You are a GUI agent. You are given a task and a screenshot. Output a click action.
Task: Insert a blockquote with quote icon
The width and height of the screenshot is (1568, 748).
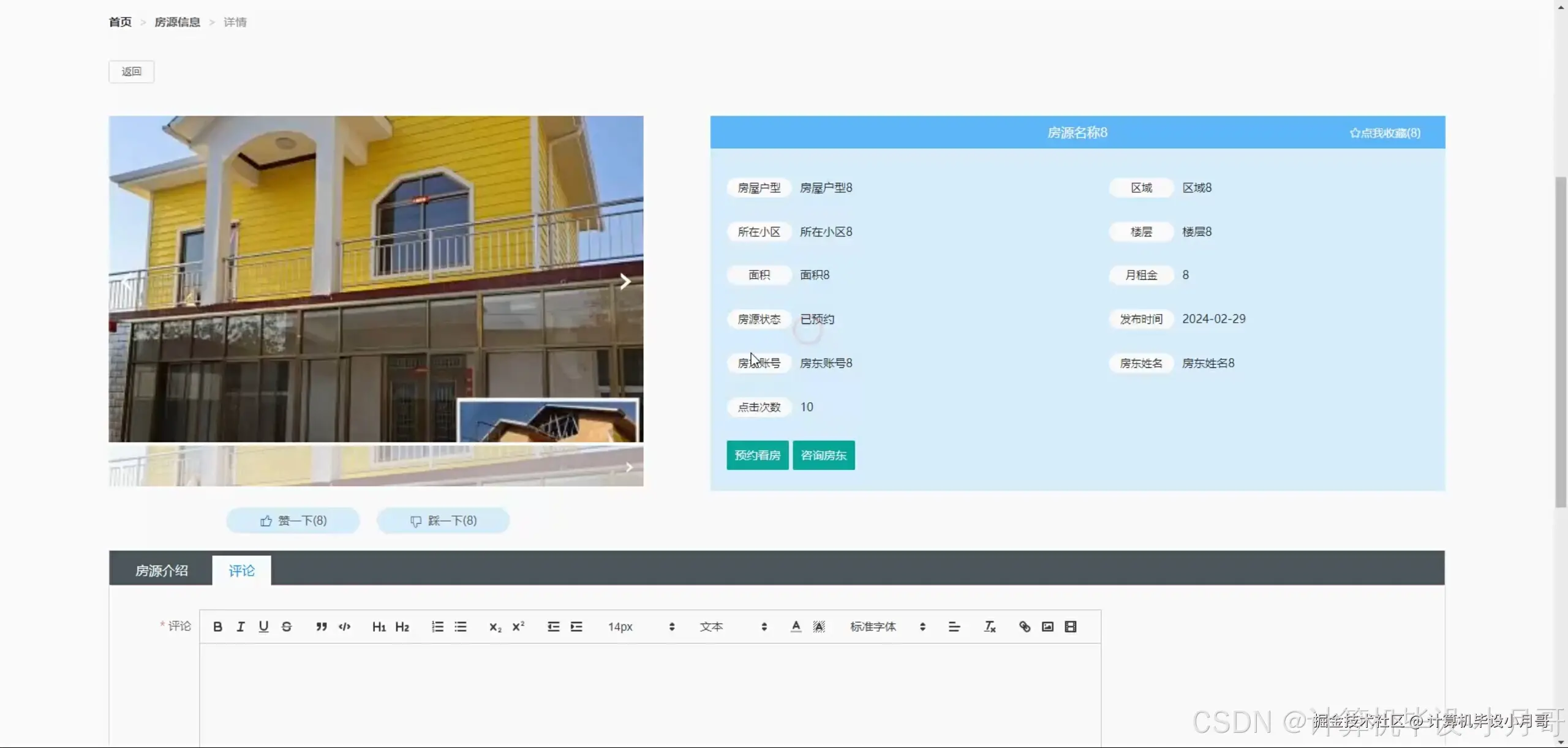321,626
